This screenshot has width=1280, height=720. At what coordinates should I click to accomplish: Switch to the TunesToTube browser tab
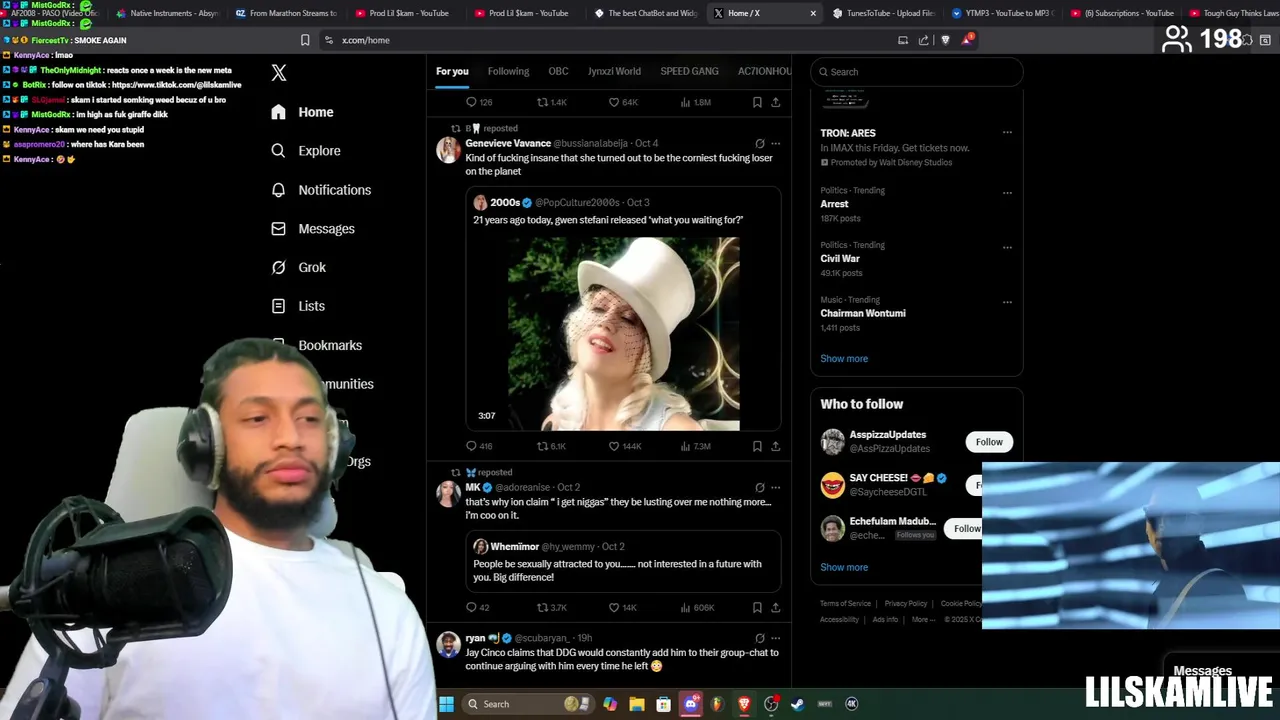[883, 13]
